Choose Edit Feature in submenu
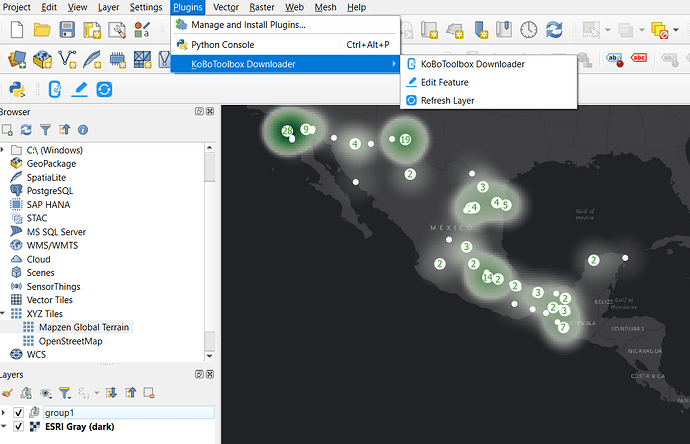Viewport: 690px width, 444px height. tap(488, 82)
